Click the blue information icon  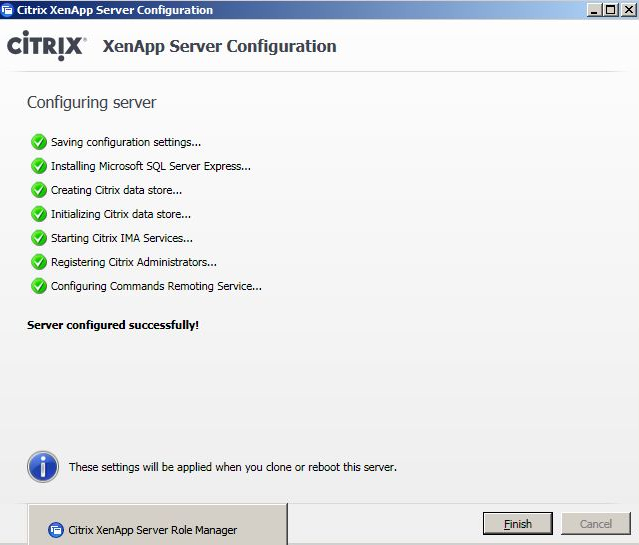click(x=42, y=466)
